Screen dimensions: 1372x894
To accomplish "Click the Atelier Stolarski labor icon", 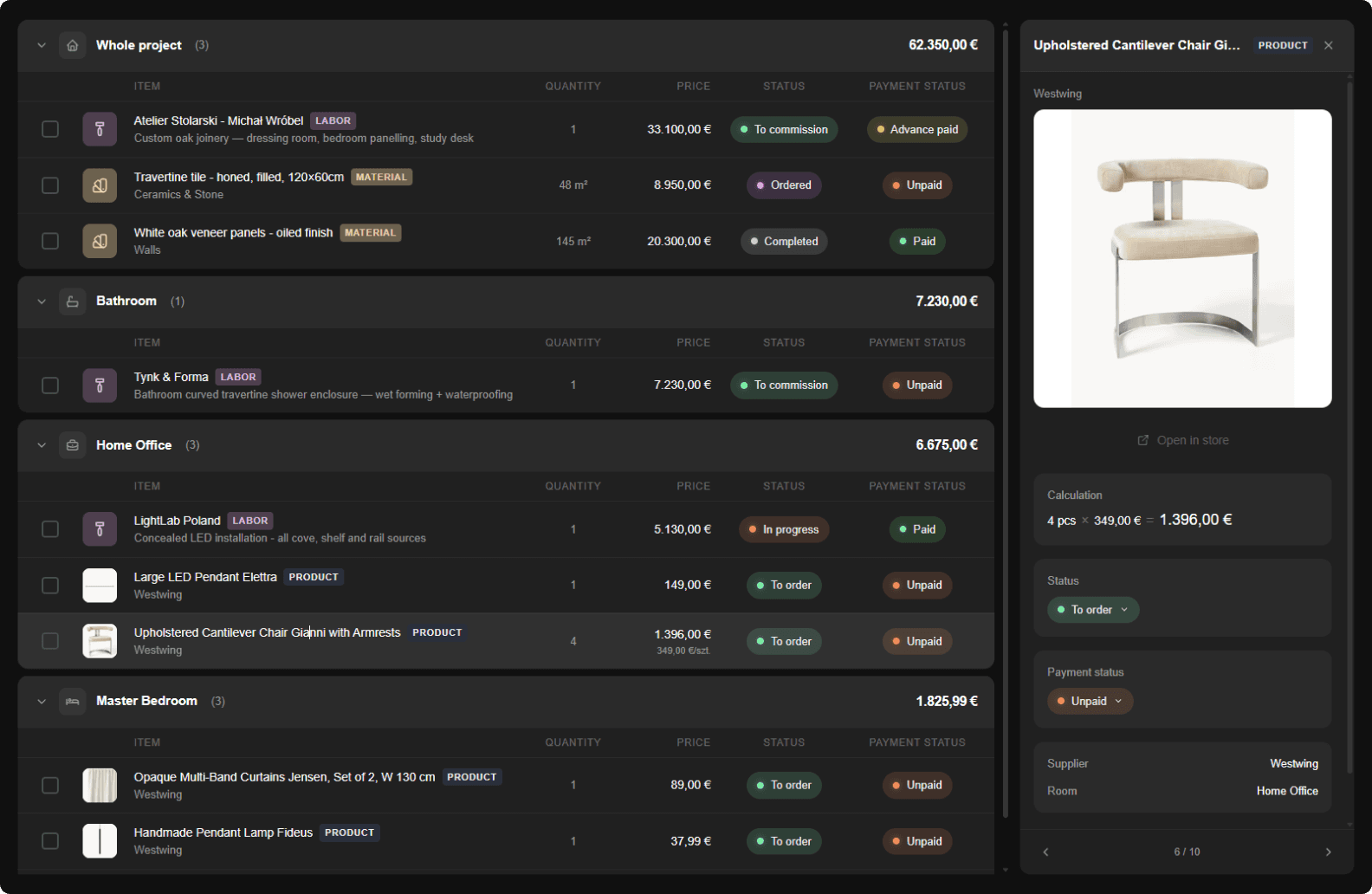I will point(100,129).
